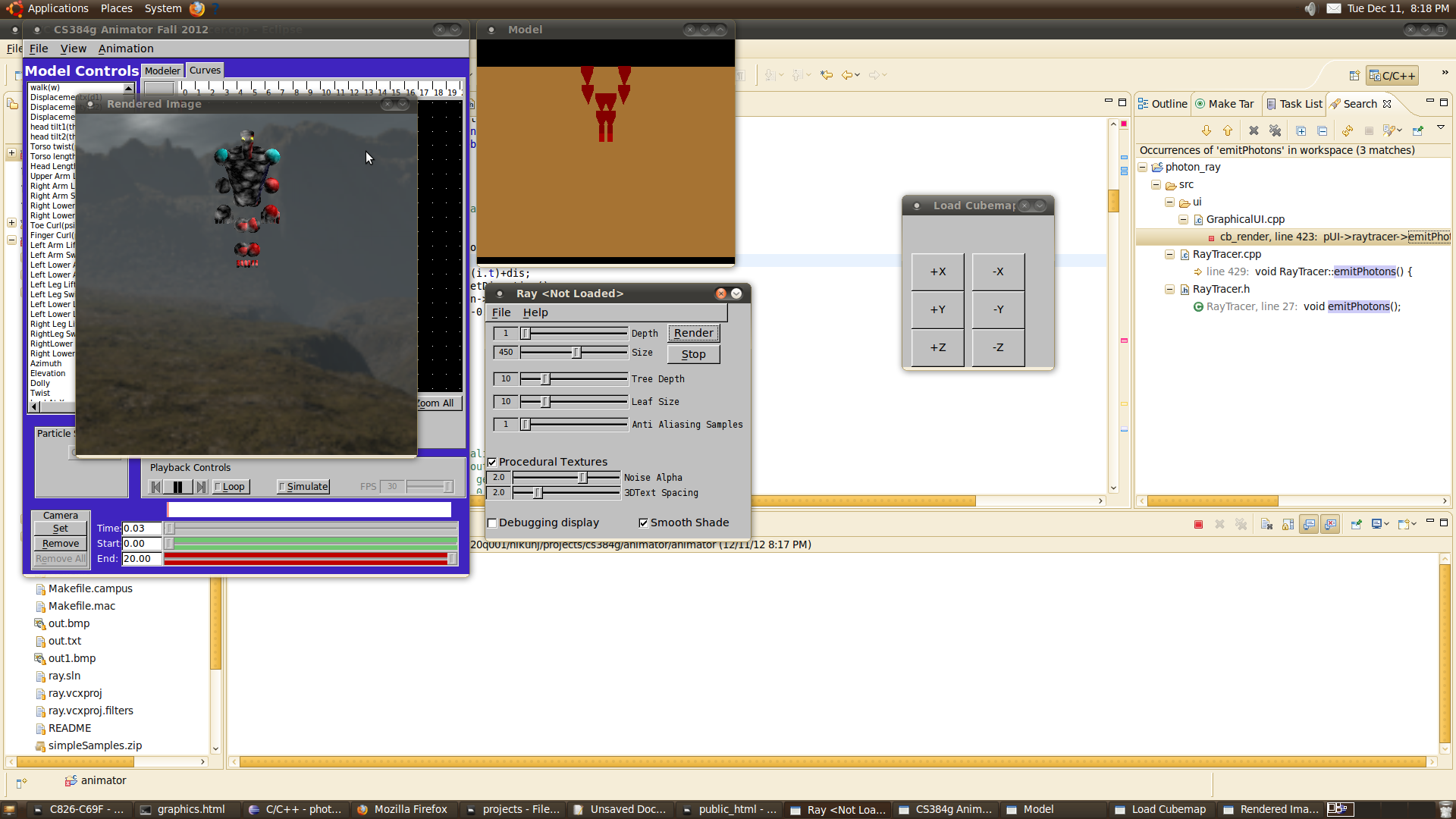Open the Animation menu

coord(126,49)
